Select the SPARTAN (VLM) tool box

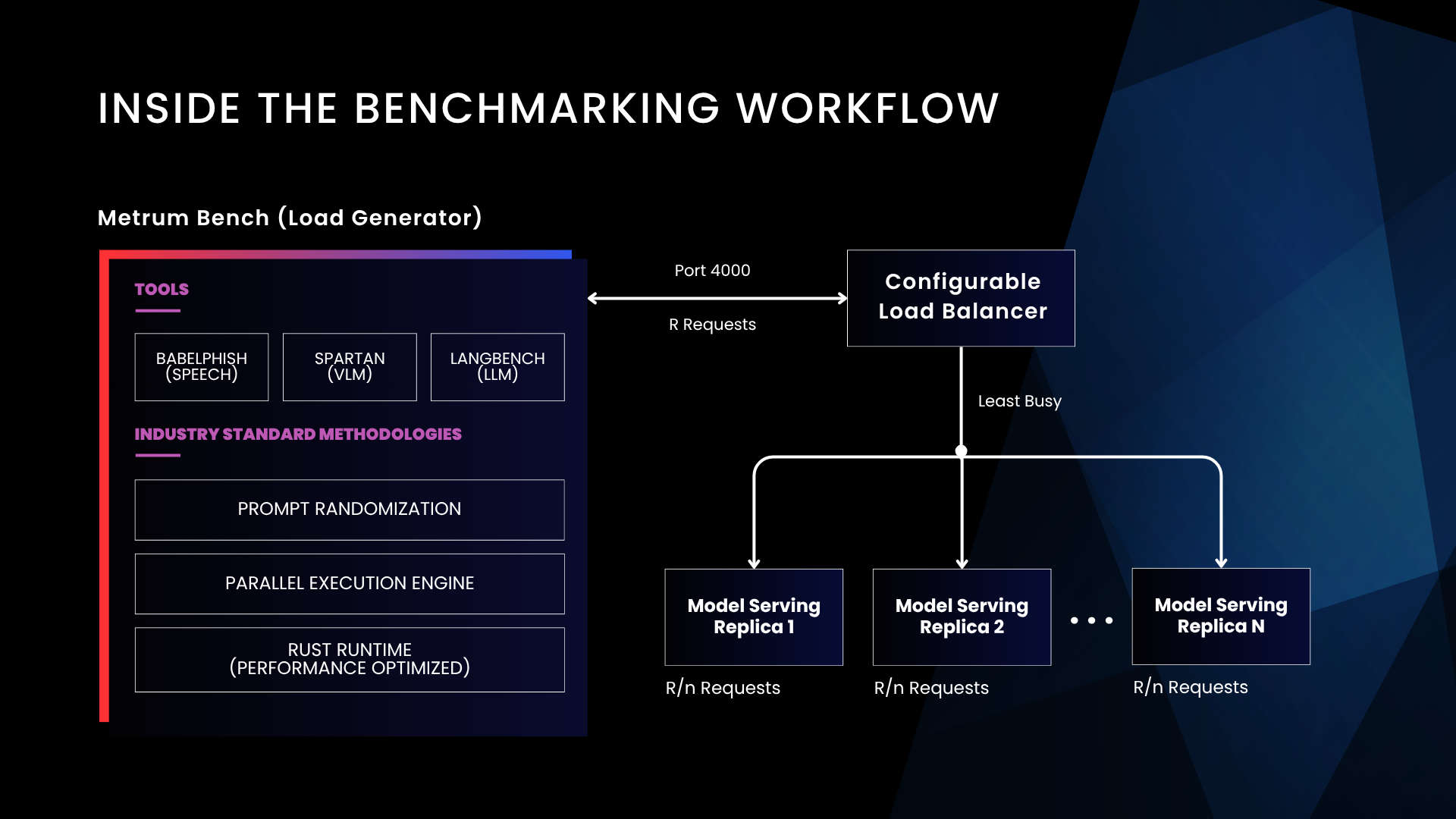pyautogui.click(x=350, y=367)
